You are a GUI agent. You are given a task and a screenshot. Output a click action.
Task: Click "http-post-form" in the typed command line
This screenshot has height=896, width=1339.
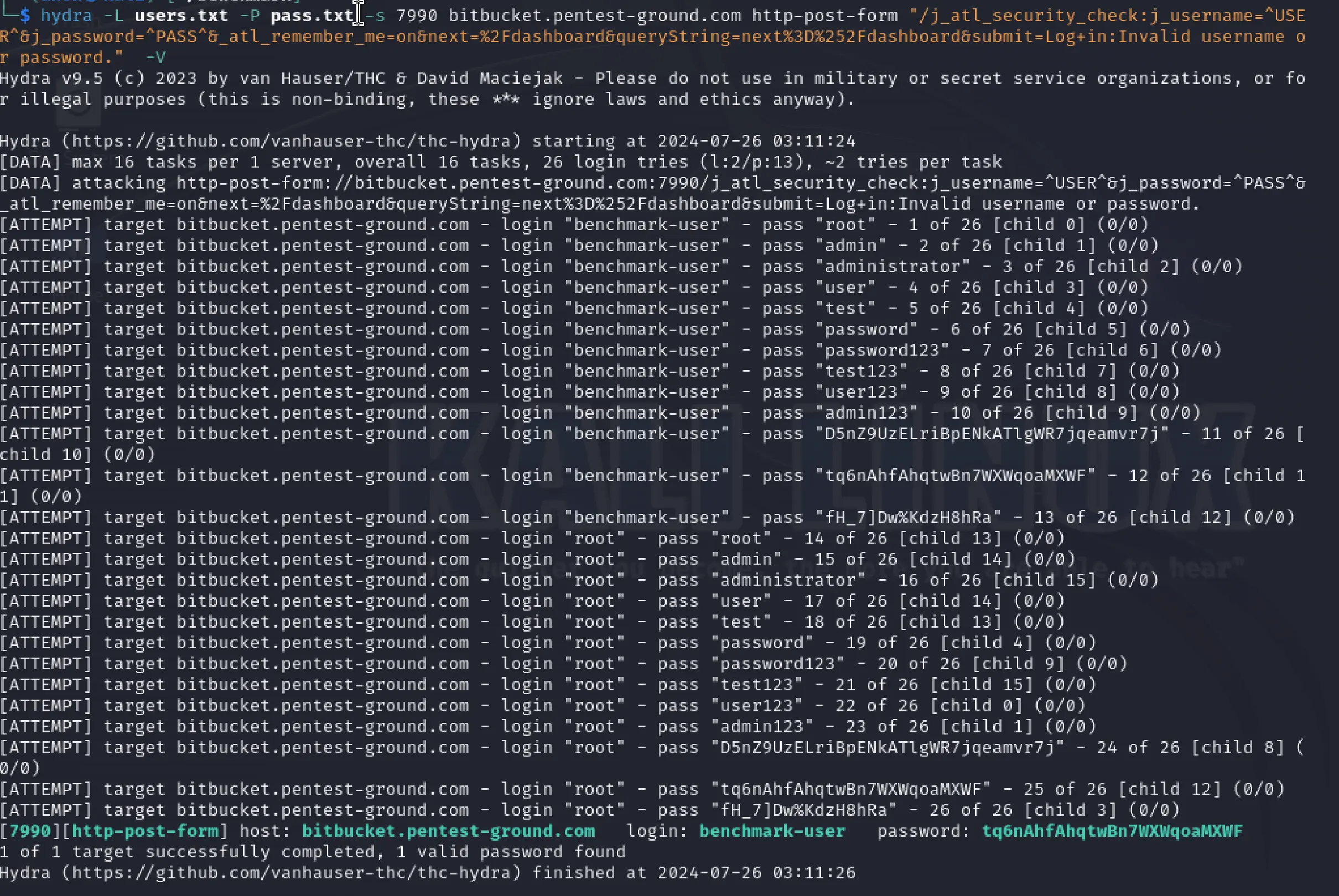[824, 15]
